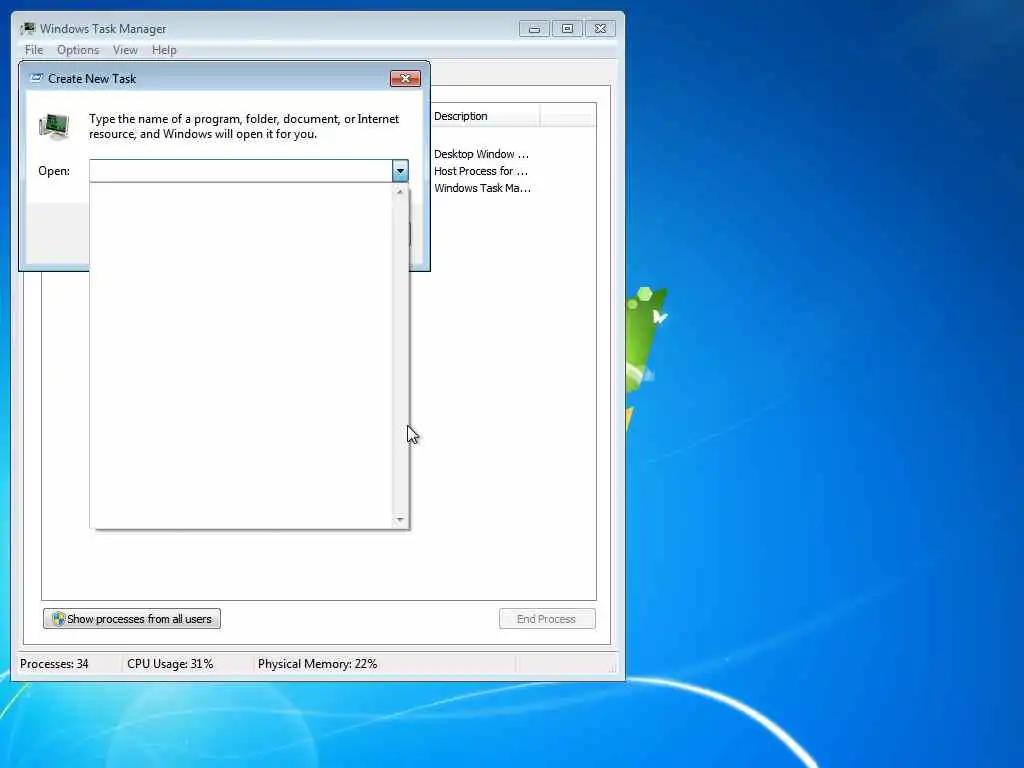1024x768 pixels.
Task: Click the dropdown list scroll up arrow
Action: pyautogui.click(x=400, y=192)
